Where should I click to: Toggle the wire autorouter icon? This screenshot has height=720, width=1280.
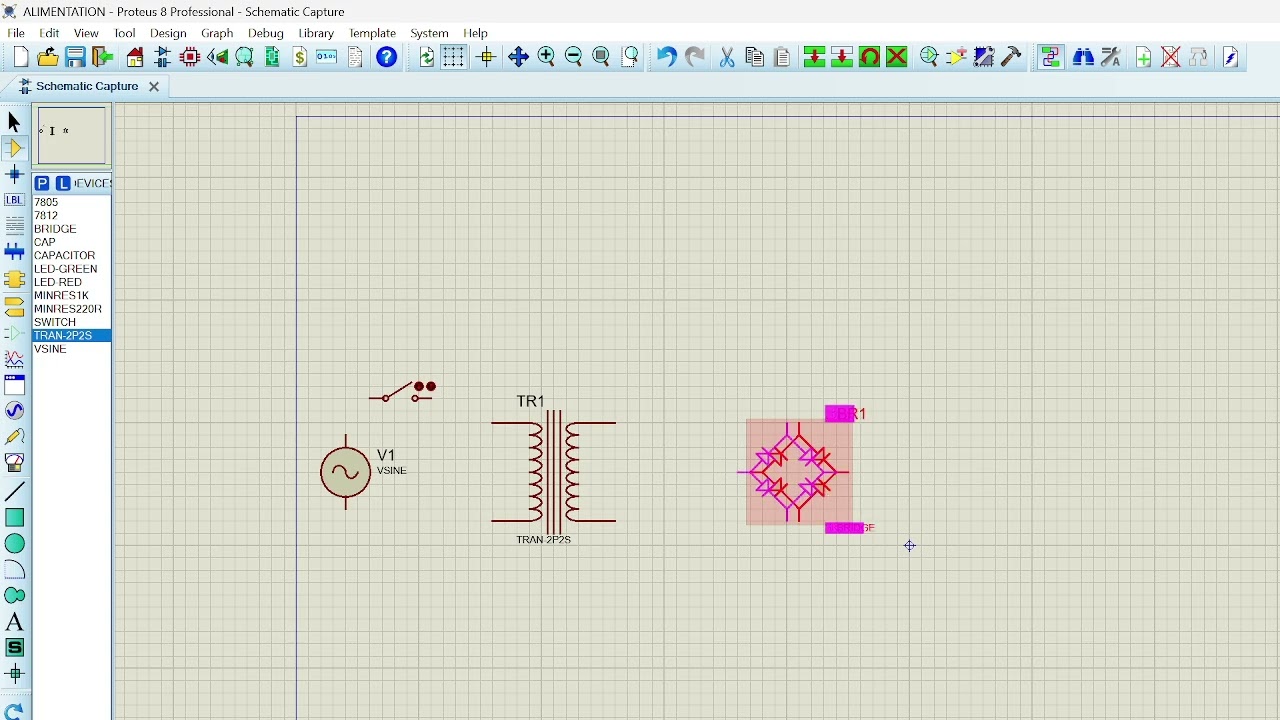click(x=1050, y=57)
